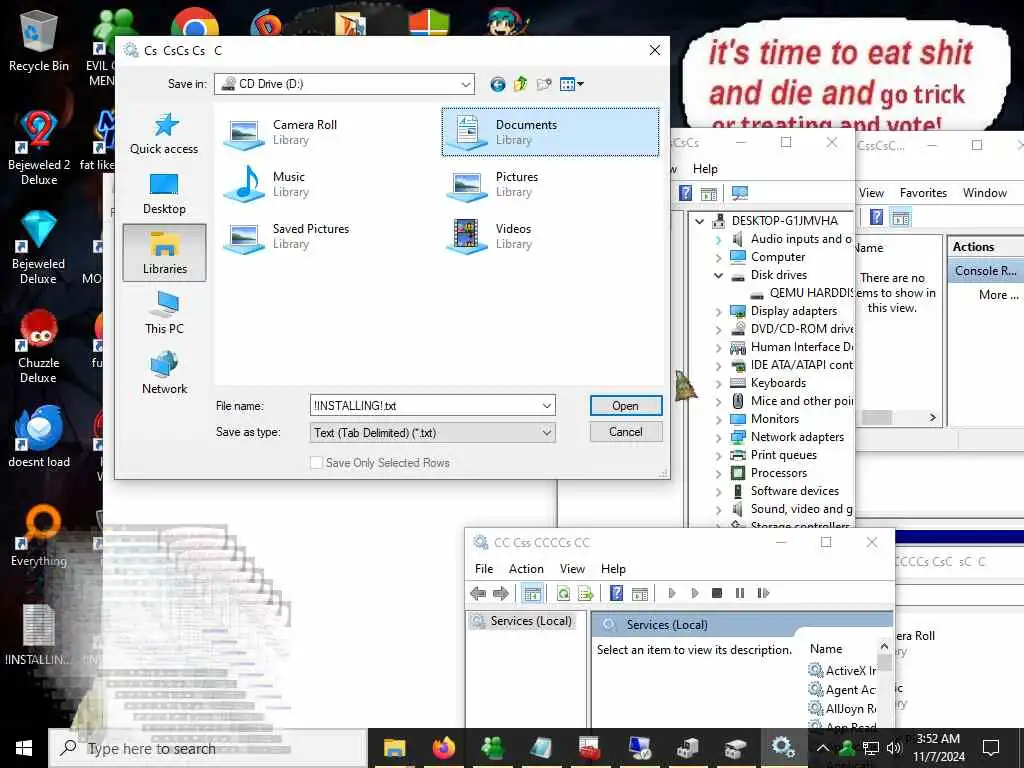The height and width of the screenshot is (768, 1024).
Task: Select Libraries in the save dialog sidebar
Action: click(x=164, y=253)
